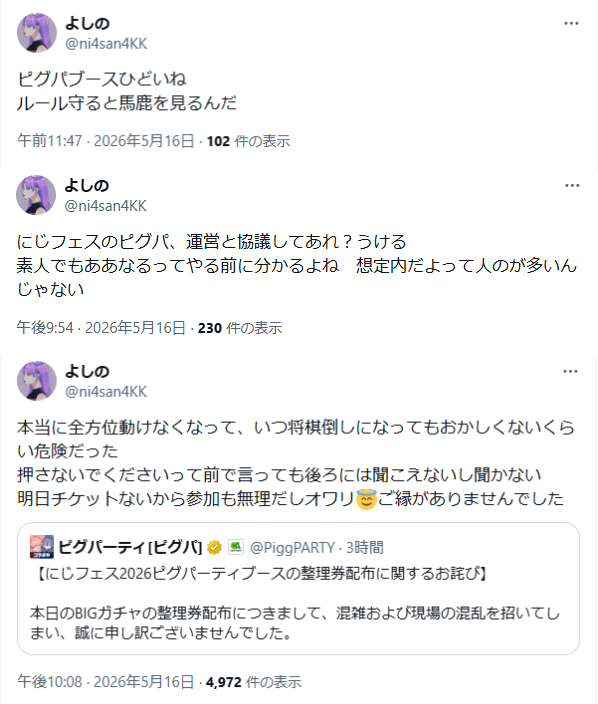Click the gold verified badge beside ピグパーティ
Image resolution: width=598 pixels, height=704 pixels.
[x=215, y=547]
